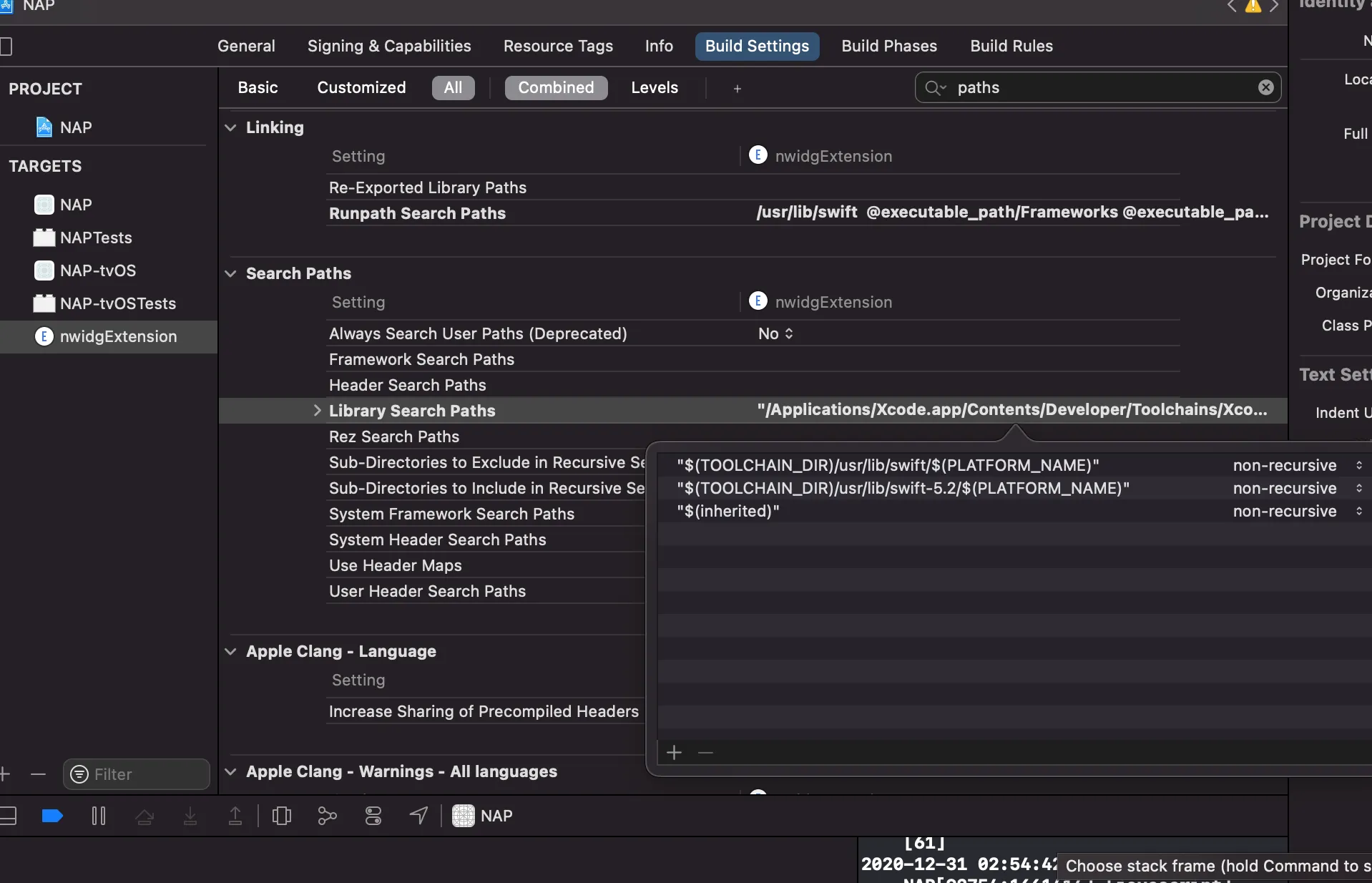Change recursion for swift-5.2 path
The image size is (1372, 883).
click(x=1297, y=488)
